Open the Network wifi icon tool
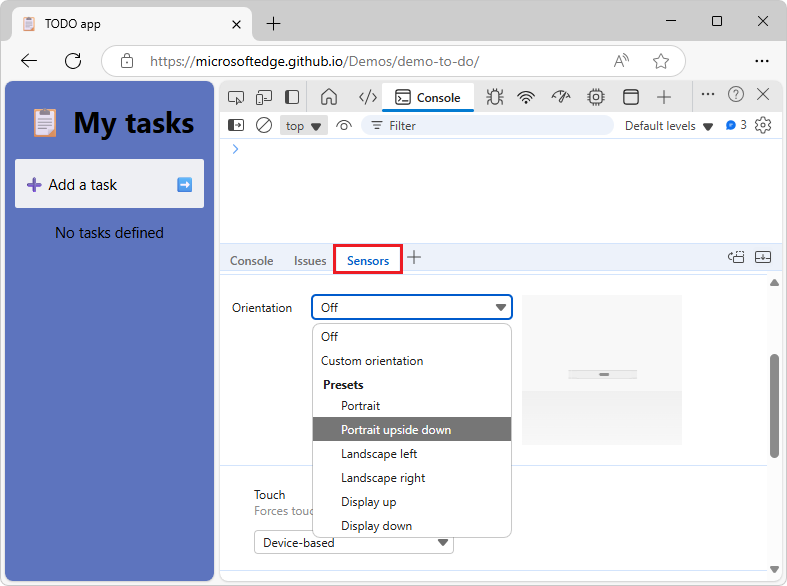The image size is (787, 586). click(x=526, y=97)
